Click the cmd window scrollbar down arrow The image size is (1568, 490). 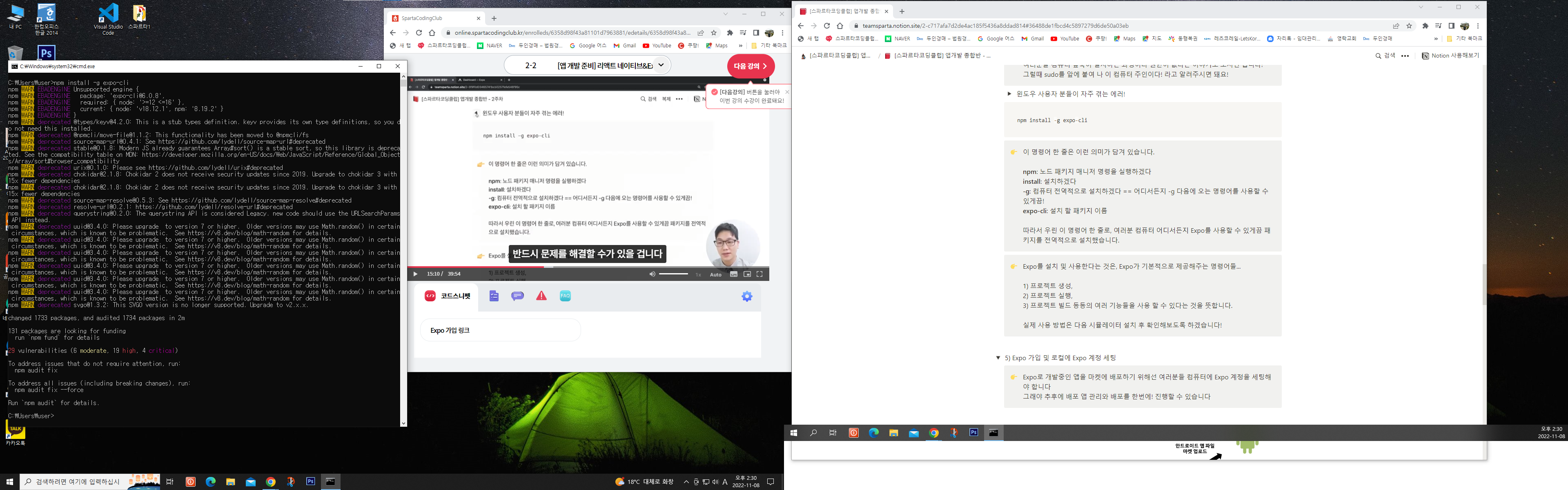click(403, 423)
